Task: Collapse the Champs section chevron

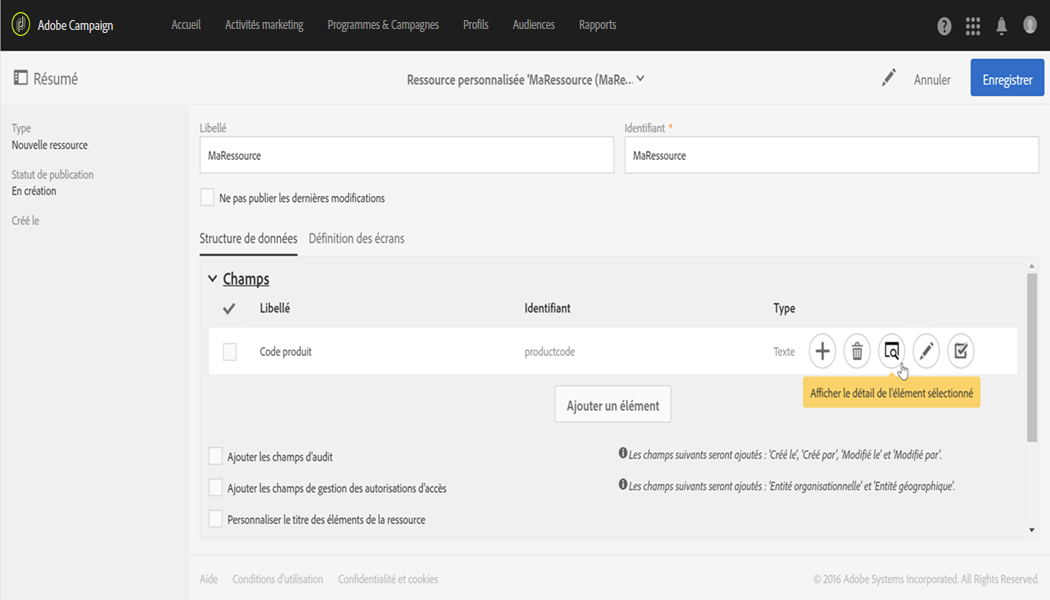Action: [212, 279]
